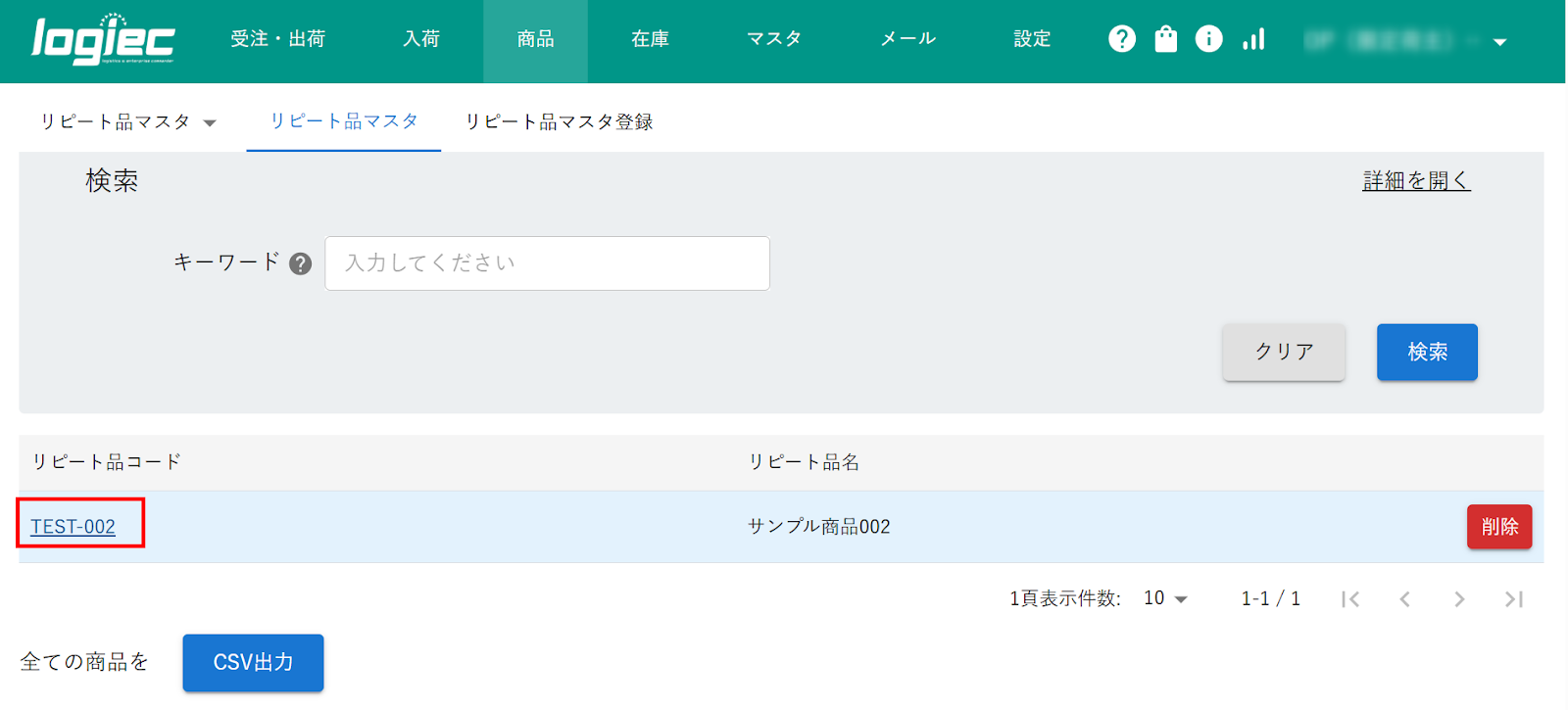This screenshot has height=710, width=1568.
Task: Click the keyword help tooltip icon
Action: [301, 263]
